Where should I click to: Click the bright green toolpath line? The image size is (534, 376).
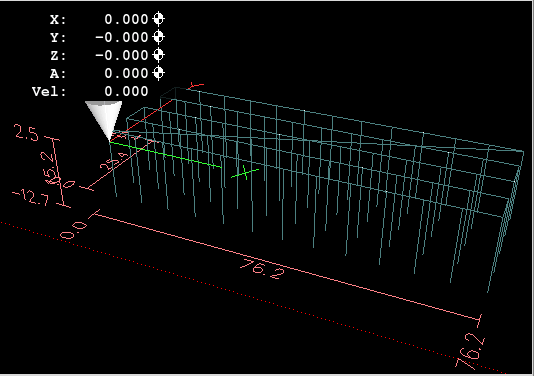166,155
